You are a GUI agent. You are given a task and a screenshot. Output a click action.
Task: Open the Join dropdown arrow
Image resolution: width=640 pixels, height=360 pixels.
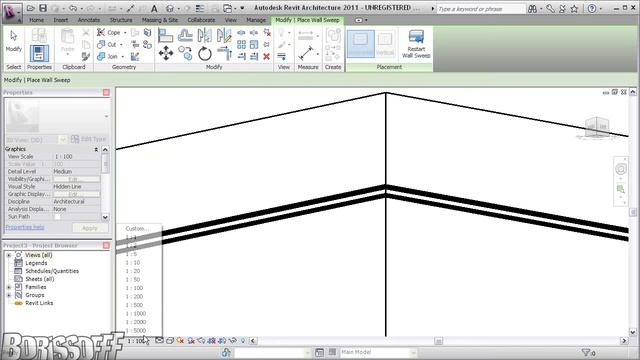tap(122, 56)
